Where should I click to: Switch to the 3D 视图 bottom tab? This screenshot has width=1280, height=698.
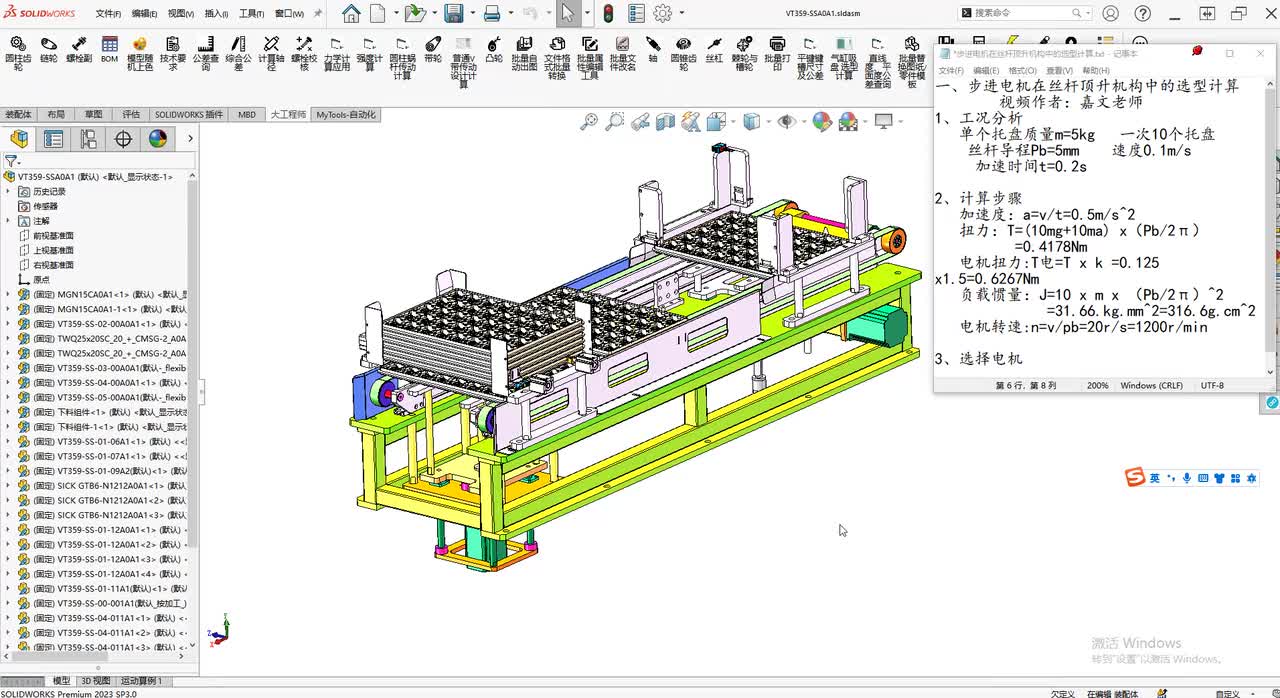click(96, 681)
